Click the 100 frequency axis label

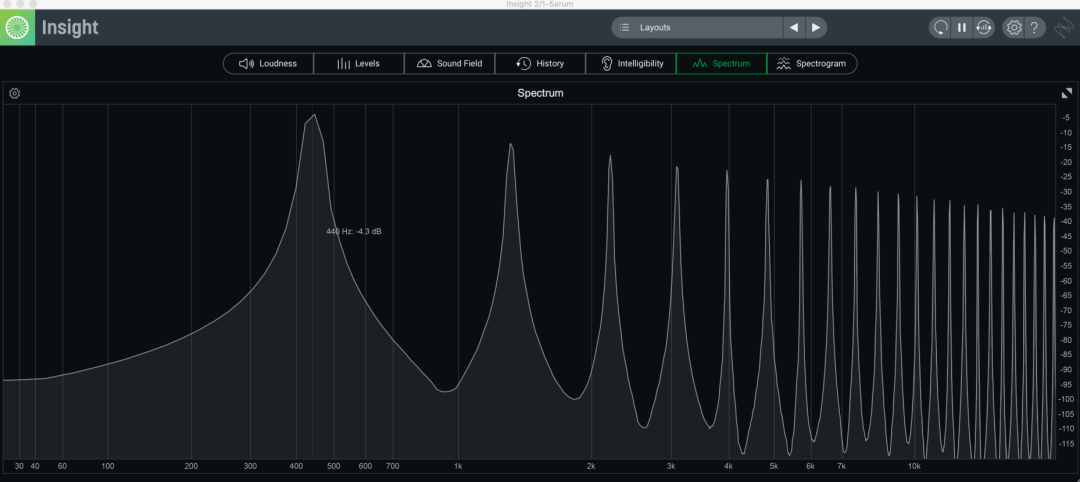coord(108,467)
